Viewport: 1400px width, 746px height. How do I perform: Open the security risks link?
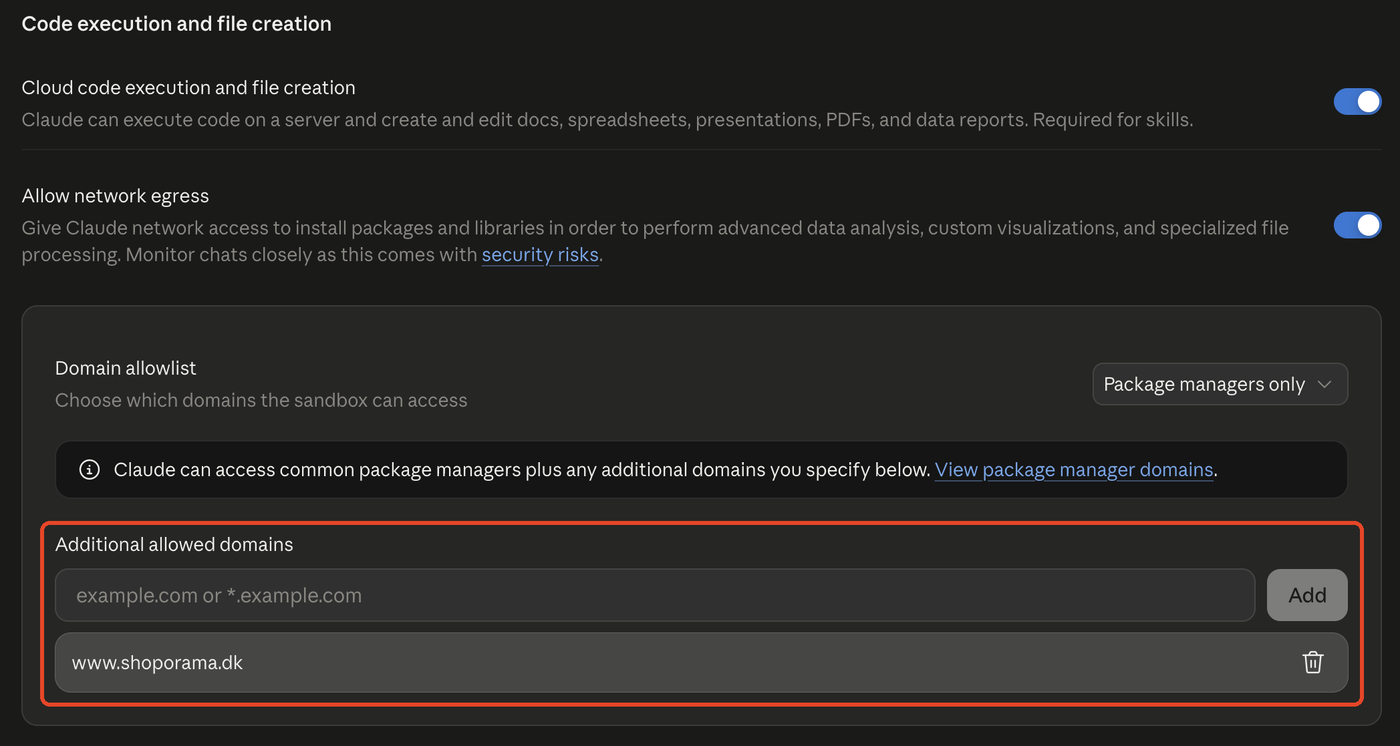[540, 254]
